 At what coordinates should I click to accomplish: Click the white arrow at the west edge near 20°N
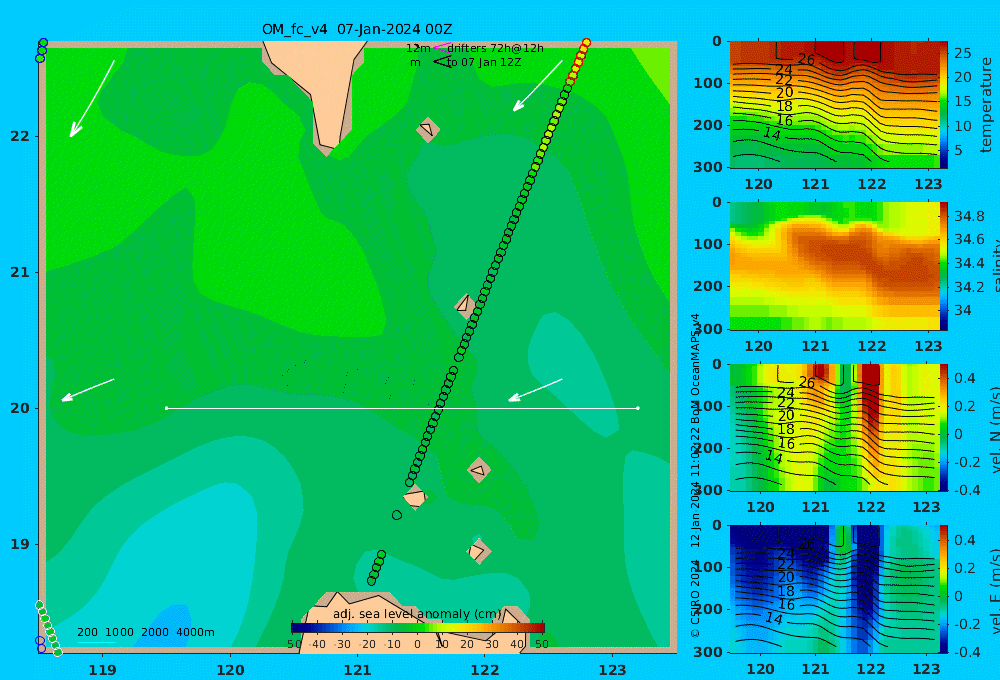tap(88, 390)
